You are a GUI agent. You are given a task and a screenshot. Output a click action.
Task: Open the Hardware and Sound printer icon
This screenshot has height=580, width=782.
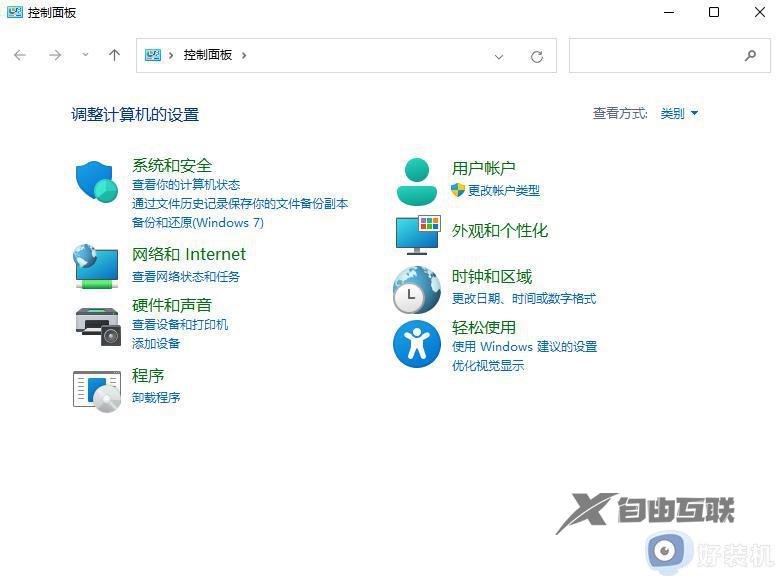(x=98, y=326)
